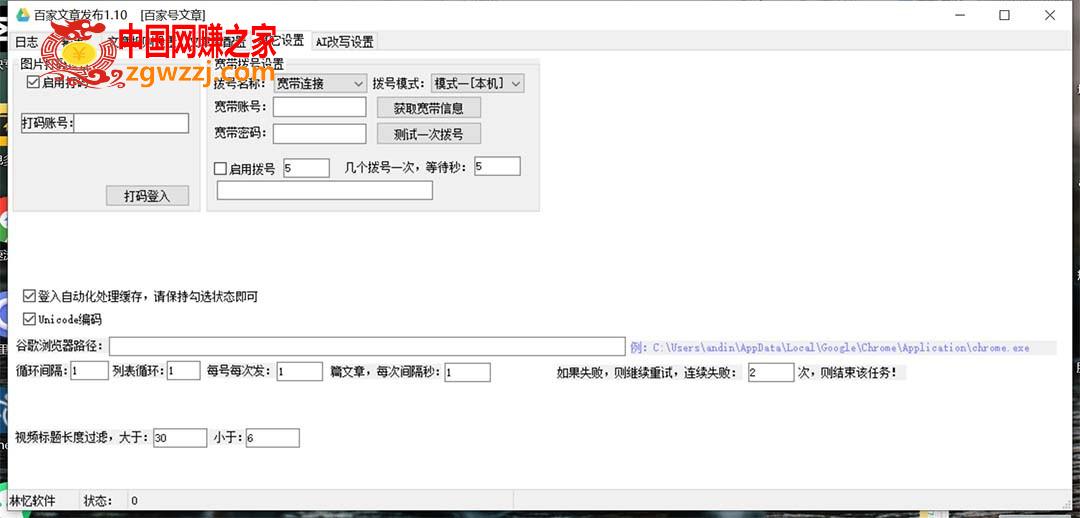Click the 获取宽带信息 button
Screen dimensions: 1080x518
(x=428, y=107)
